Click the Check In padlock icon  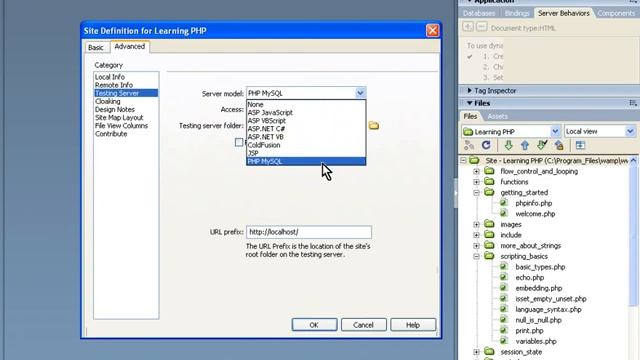[x=559, y=145]
